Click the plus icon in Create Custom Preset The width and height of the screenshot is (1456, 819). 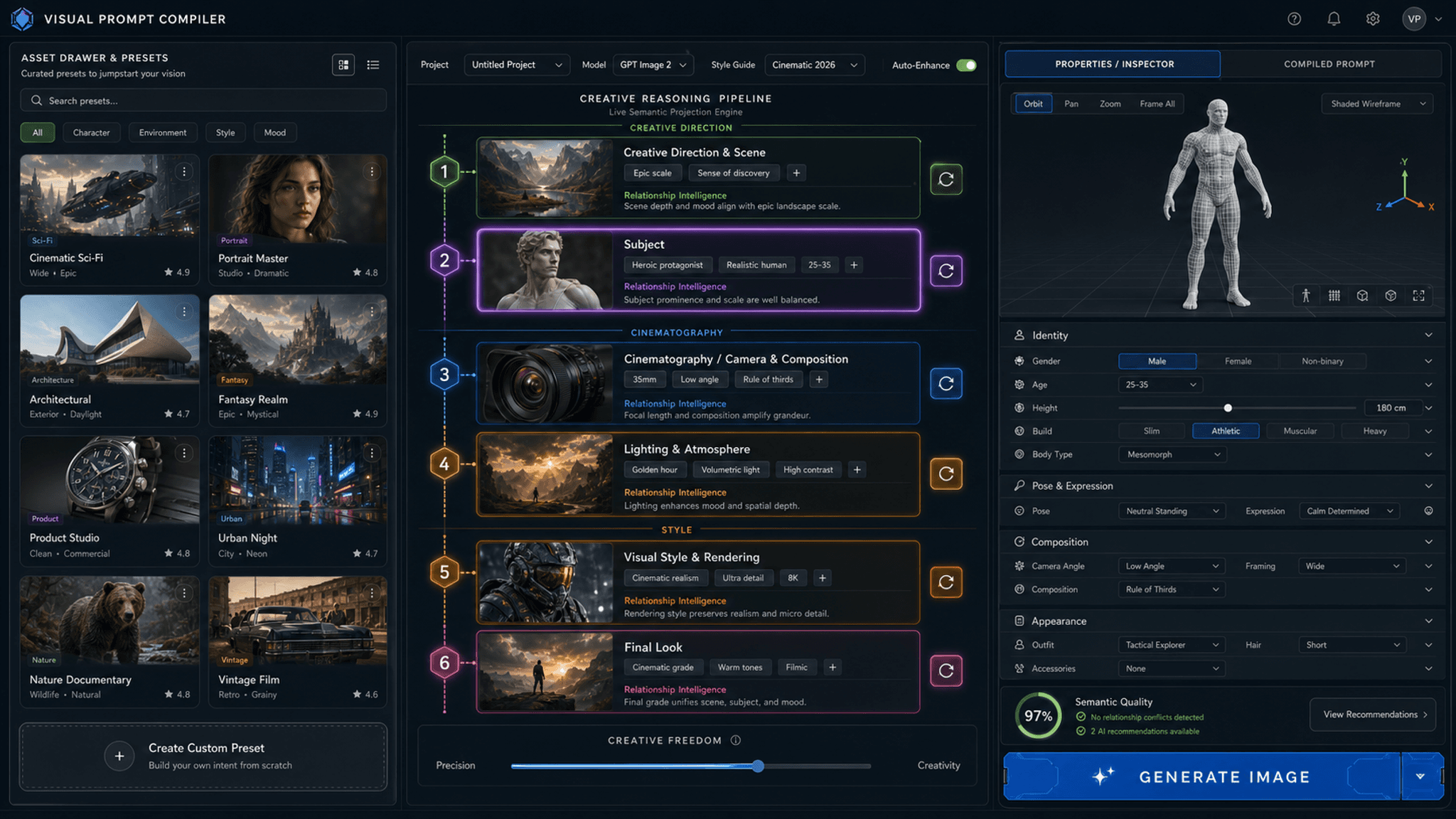[119, 756]
